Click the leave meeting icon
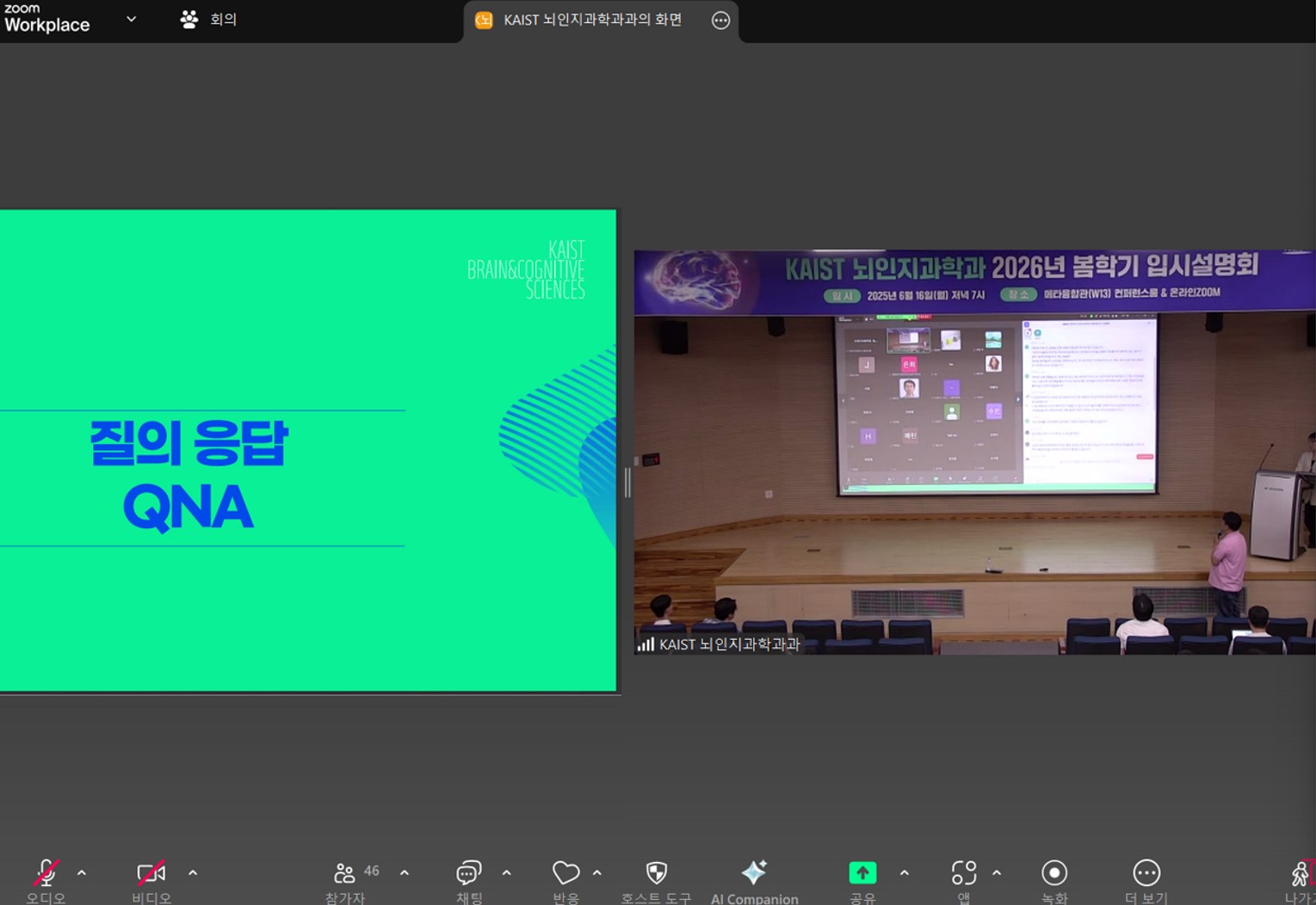 (1301, 872)
